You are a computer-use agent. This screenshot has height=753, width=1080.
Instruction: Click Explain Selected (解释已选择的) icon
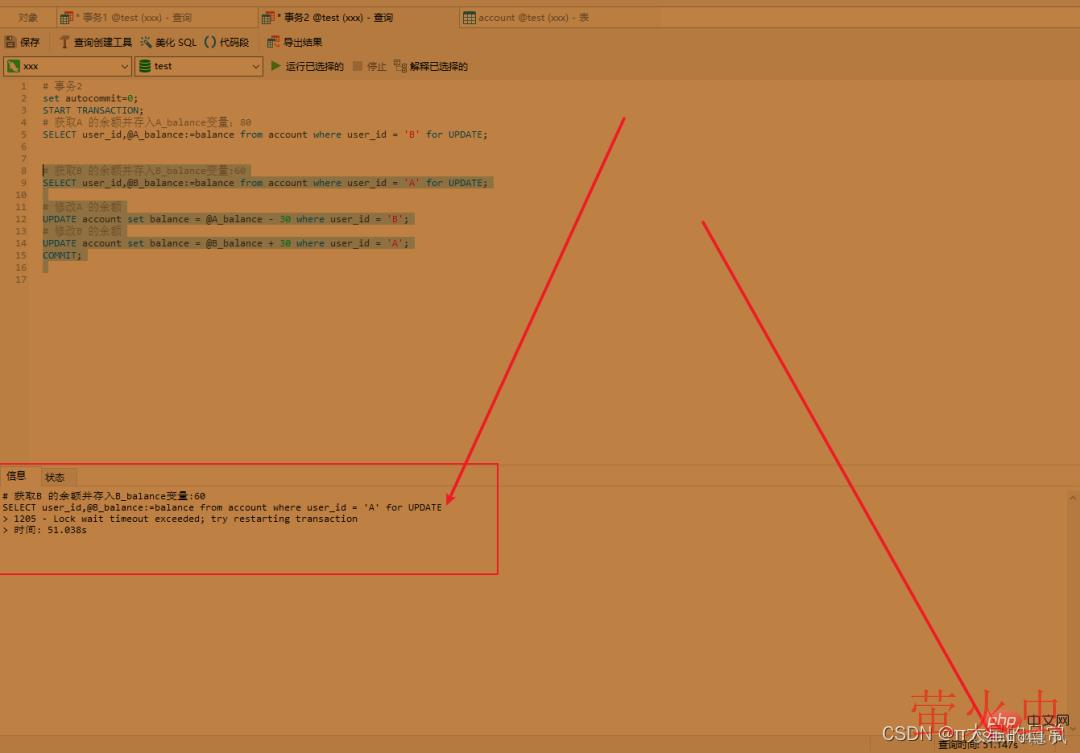tap(400, 66)
